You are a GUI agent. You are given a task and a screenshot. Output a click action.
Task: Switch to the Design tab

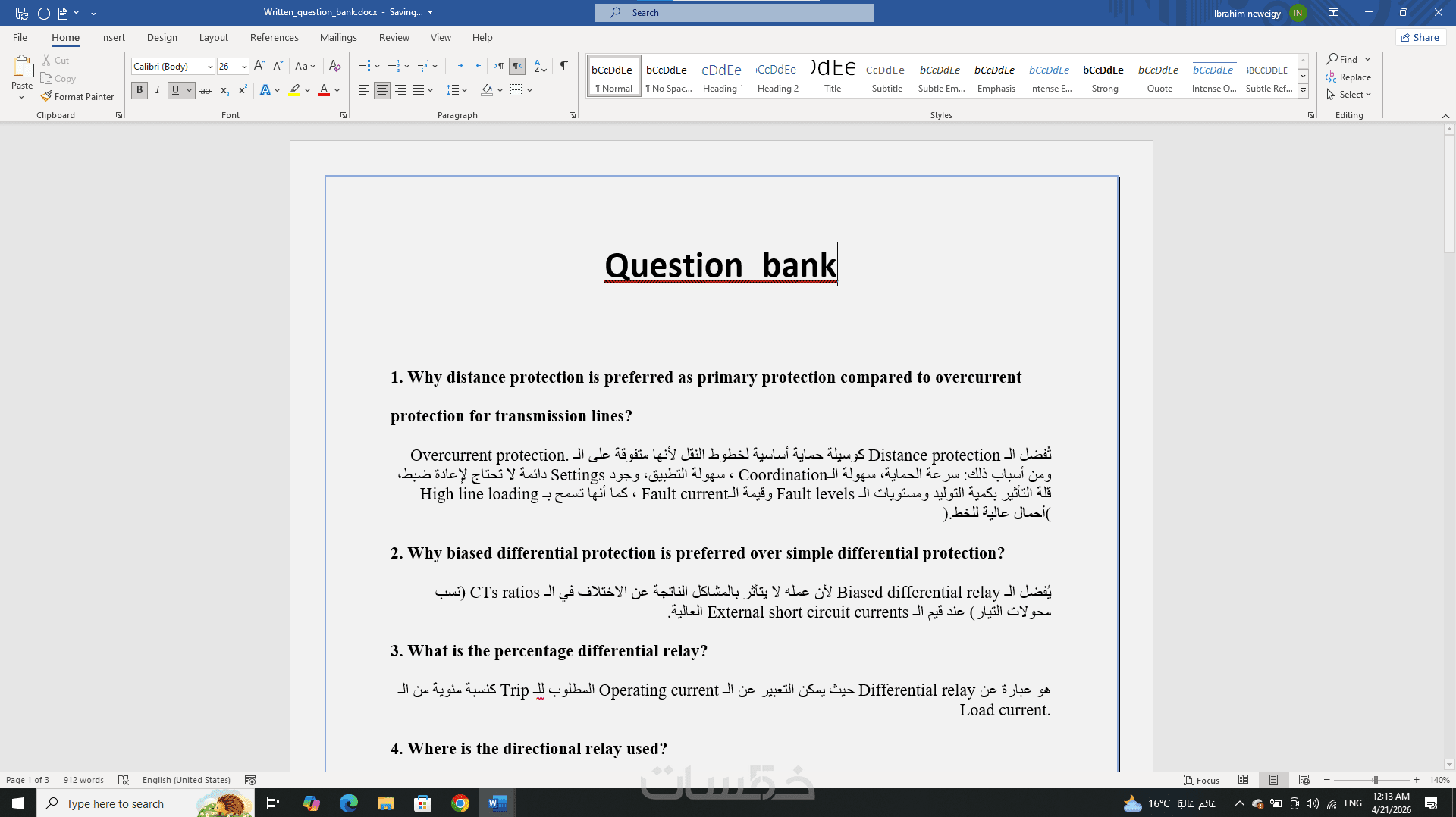click(x=162, y=37)
